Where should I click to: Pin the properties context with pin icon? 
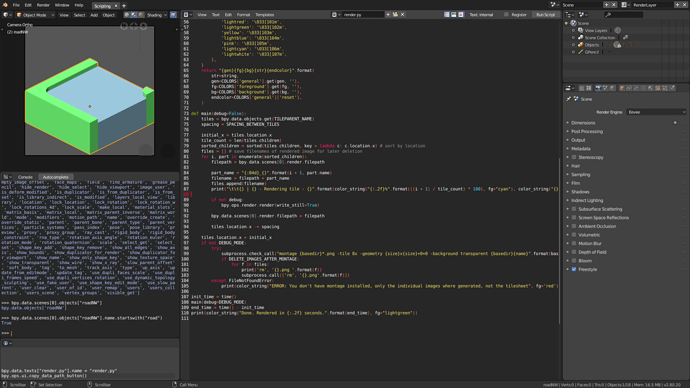tap(569, 99)
